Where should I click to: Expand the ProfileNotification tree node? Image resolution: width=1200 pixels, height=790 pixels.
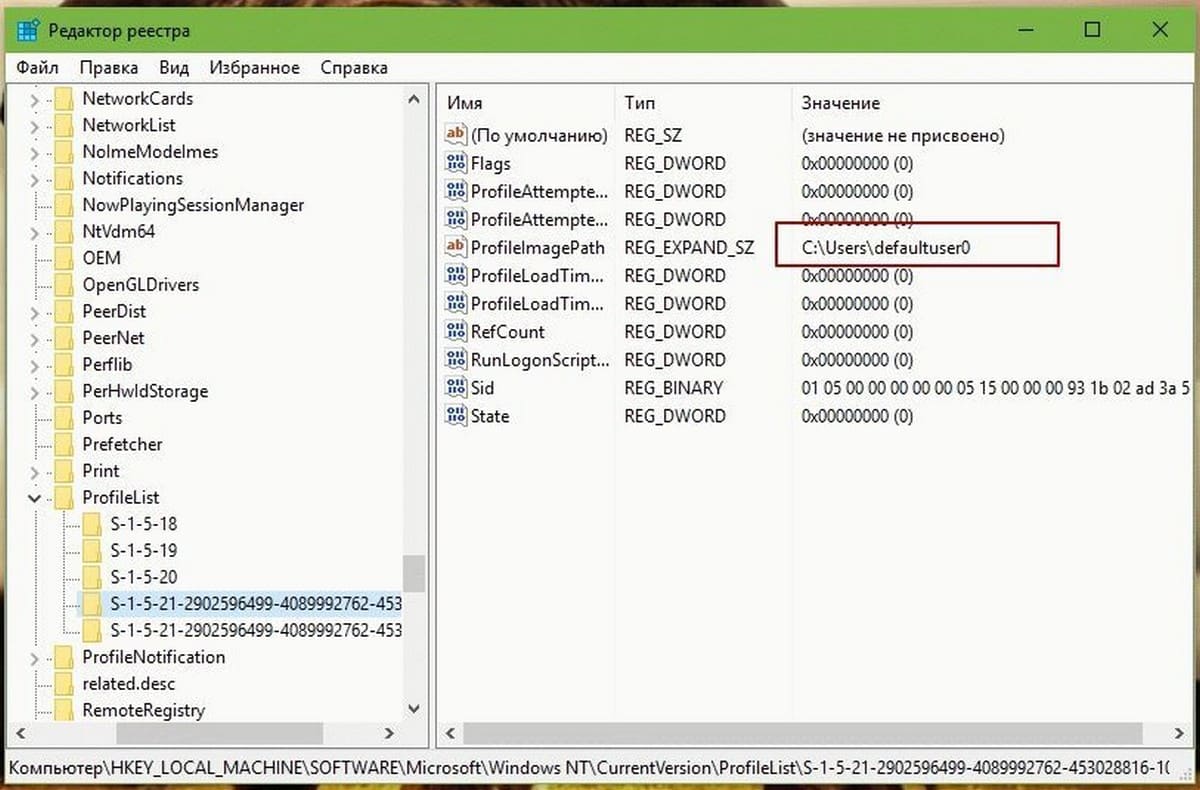(x=36, y=657)
